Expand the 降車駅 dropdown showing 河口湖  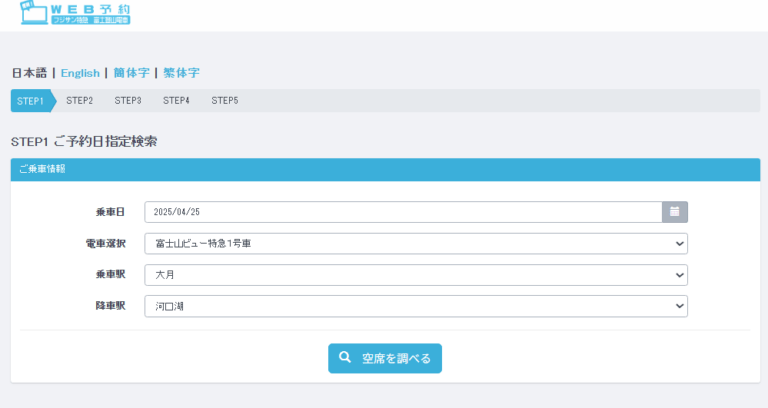click(x=416, y=306)
